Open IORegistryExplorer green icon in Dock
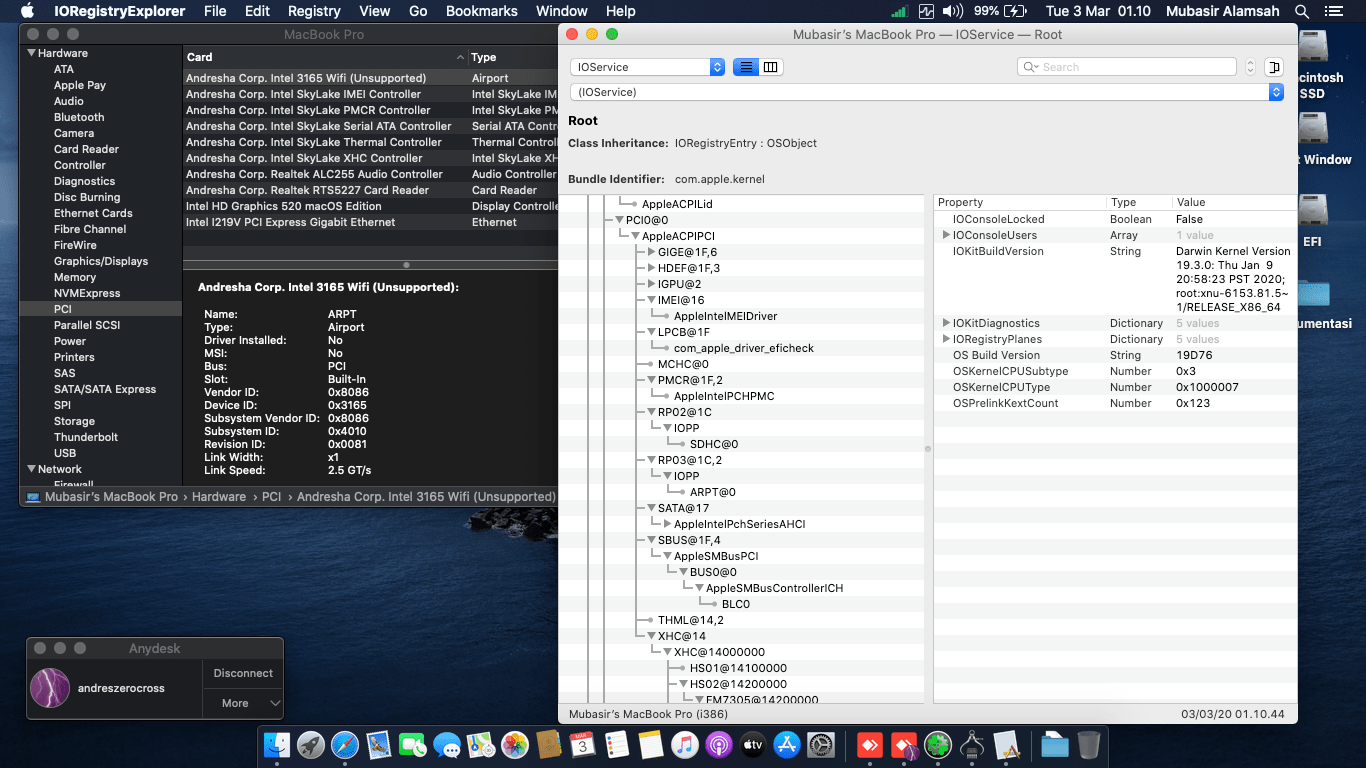The height and width of the screenshot is (768, 1366). 937,744
